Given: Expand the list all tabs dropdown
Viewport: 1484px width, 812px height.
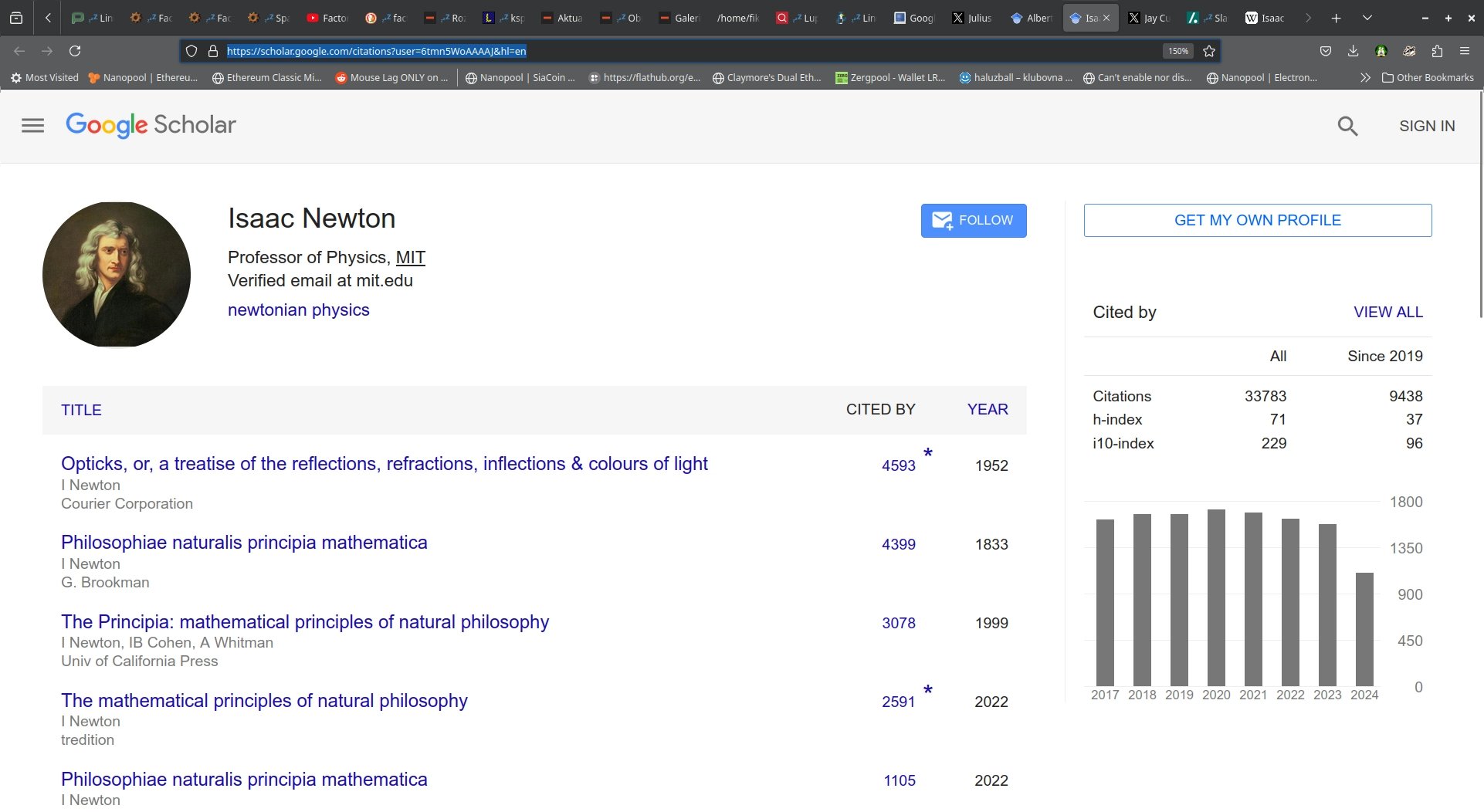Looking at the screenshot, I should point(1367,18).
